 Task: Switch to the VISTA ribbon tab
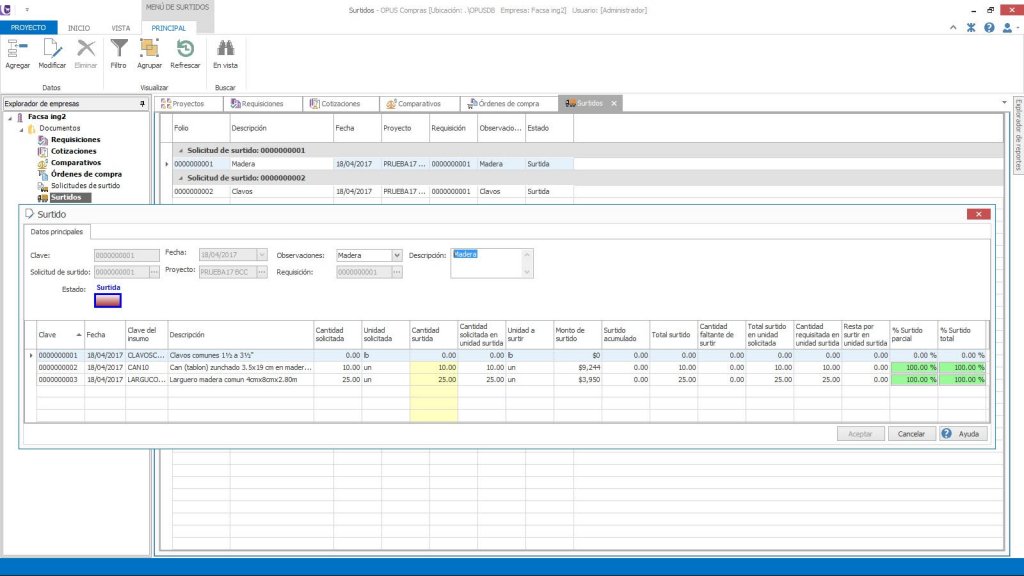[x=121, y=28]
